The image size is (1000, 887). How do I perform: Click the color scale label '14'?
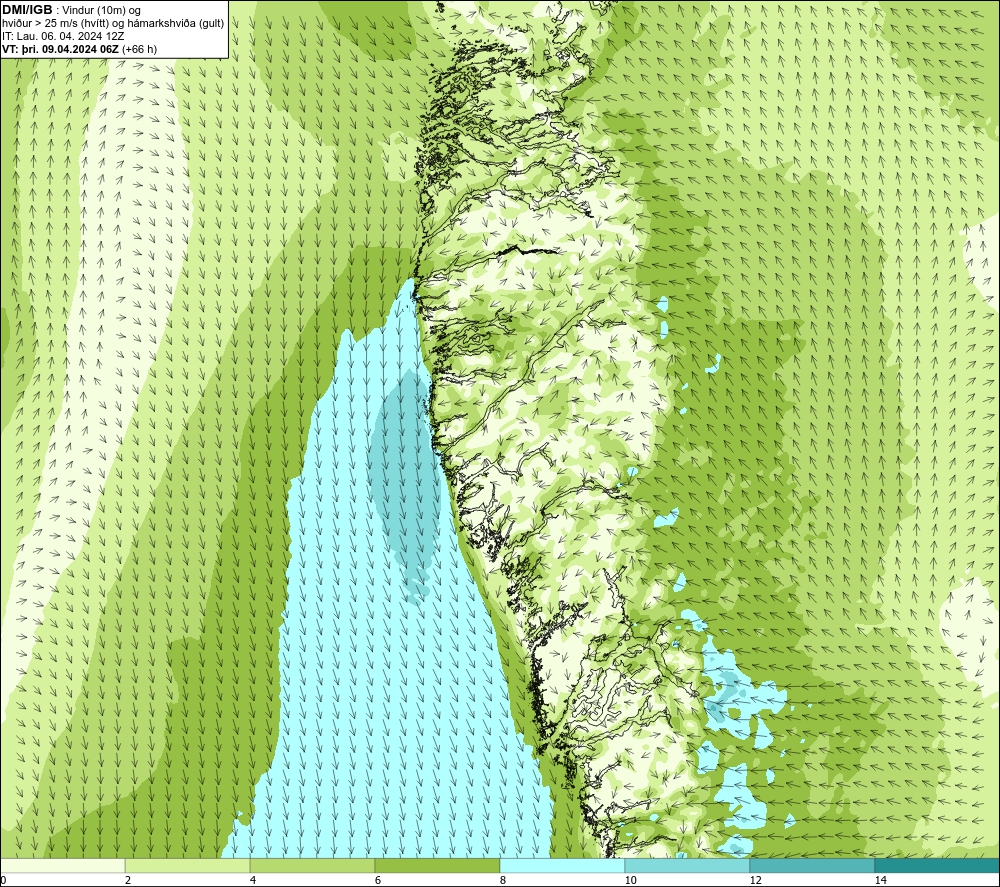pos(881,880)
